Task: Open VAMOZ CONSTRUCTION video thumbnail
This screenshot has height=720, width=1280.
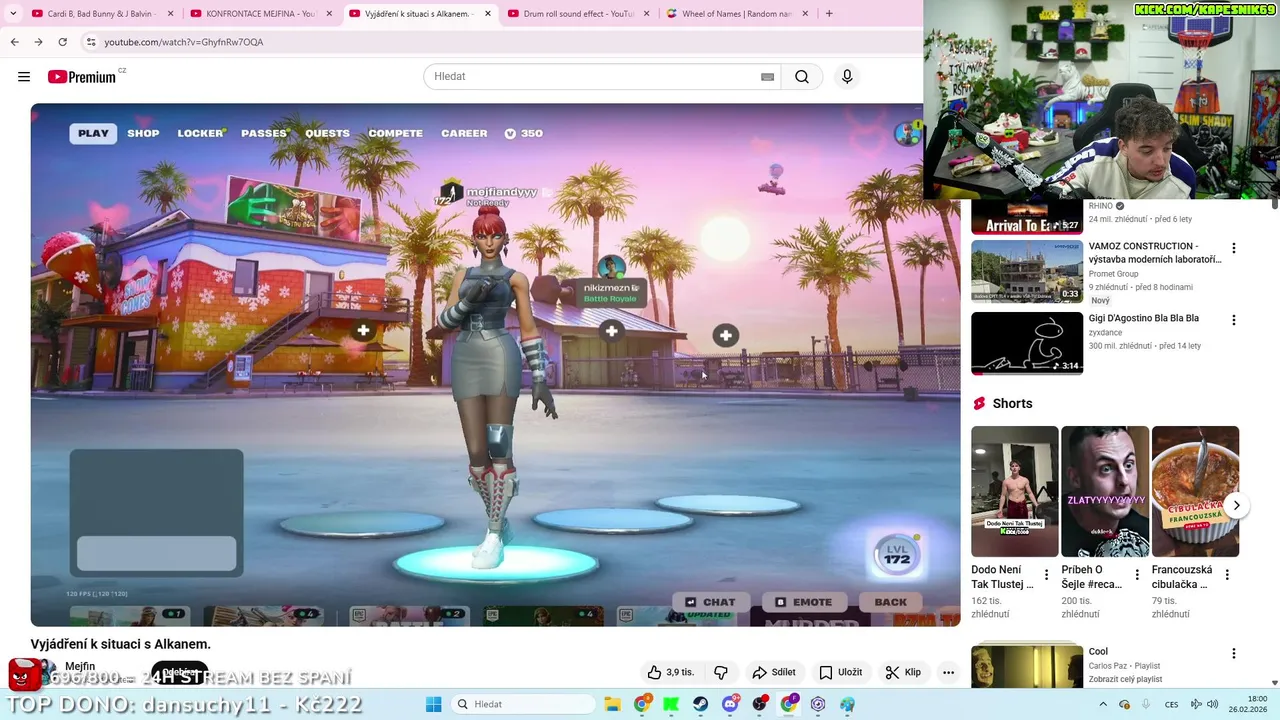Action: click(1027, 271)
